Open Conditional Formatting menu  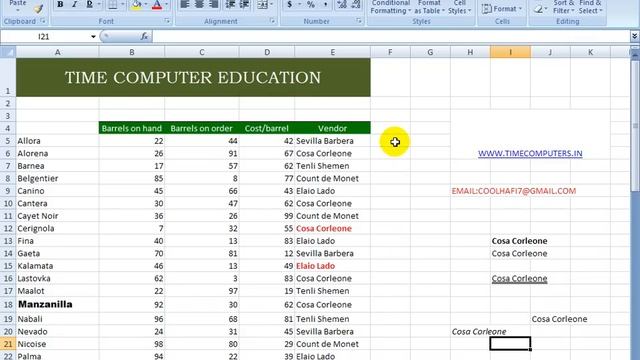click(x=391, y=7)
